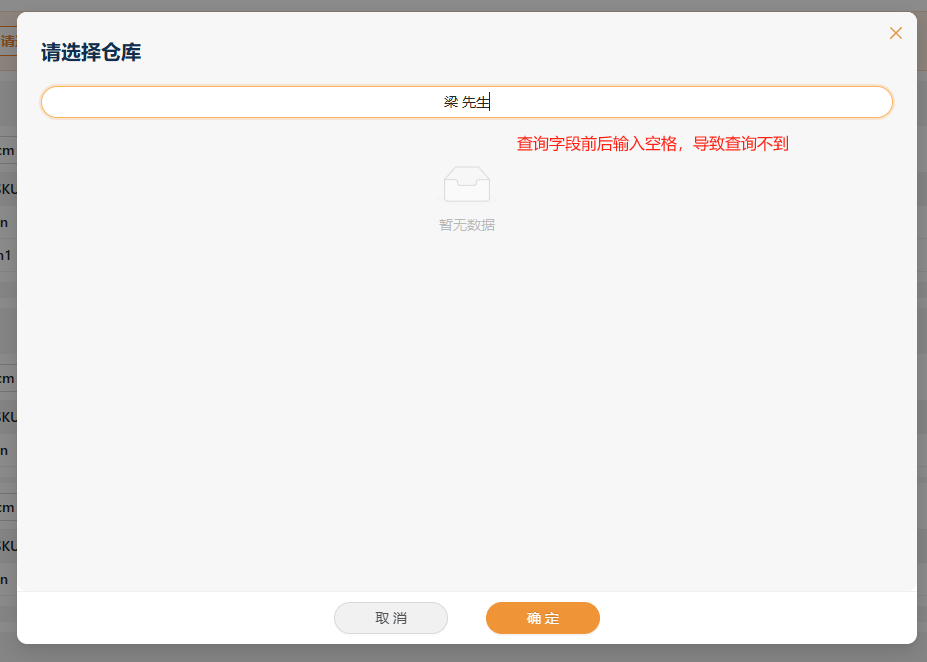The image size is (927, 662).
Task: Click the empty-data inbox tray icon
Action: point(466,184)
